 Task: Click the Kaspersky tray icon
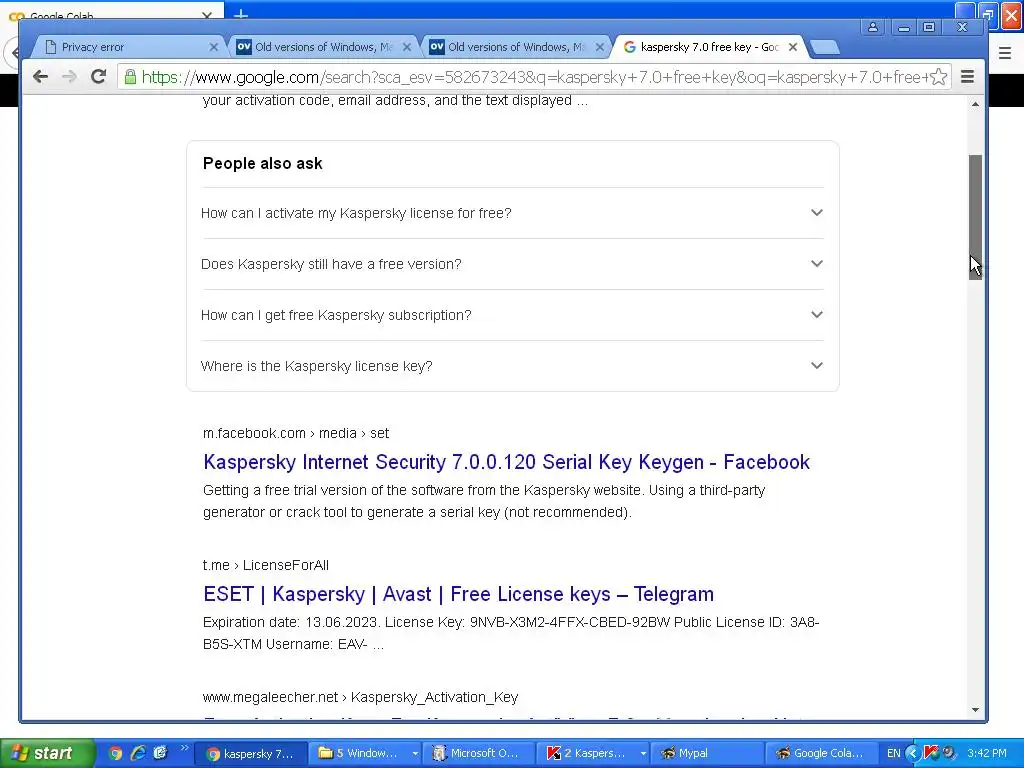(931, 753)
